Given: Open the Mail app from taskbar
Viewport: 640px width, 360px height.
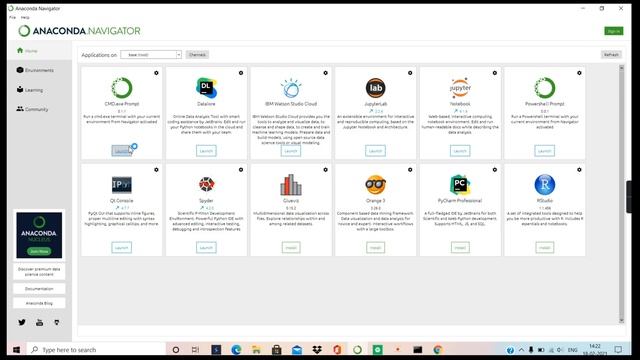Looking at the screenshot, I should [297, 350].
